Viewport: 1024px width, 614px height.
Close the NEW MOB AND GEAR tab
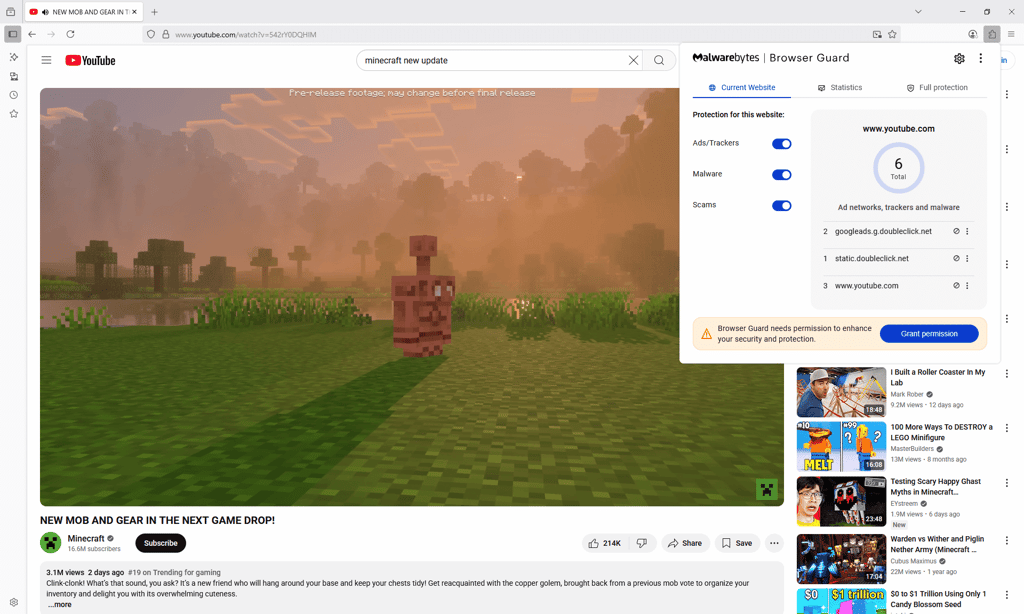click(x=135, y=12)
